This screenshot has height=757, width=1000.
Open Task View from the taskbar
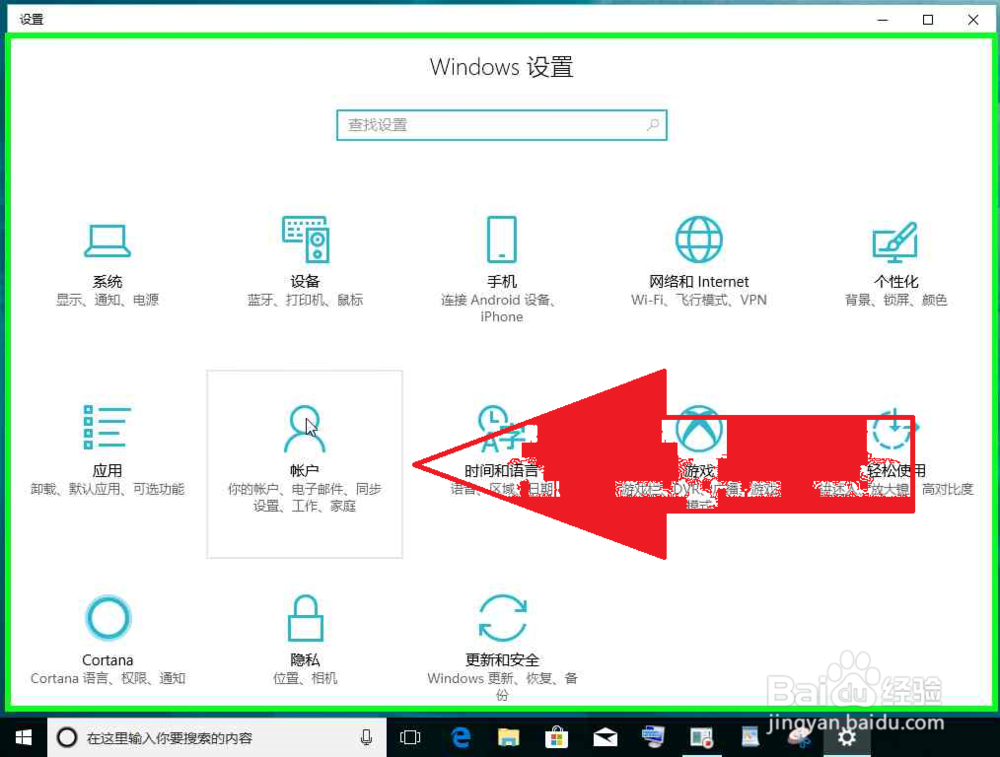tap(410, 738)
